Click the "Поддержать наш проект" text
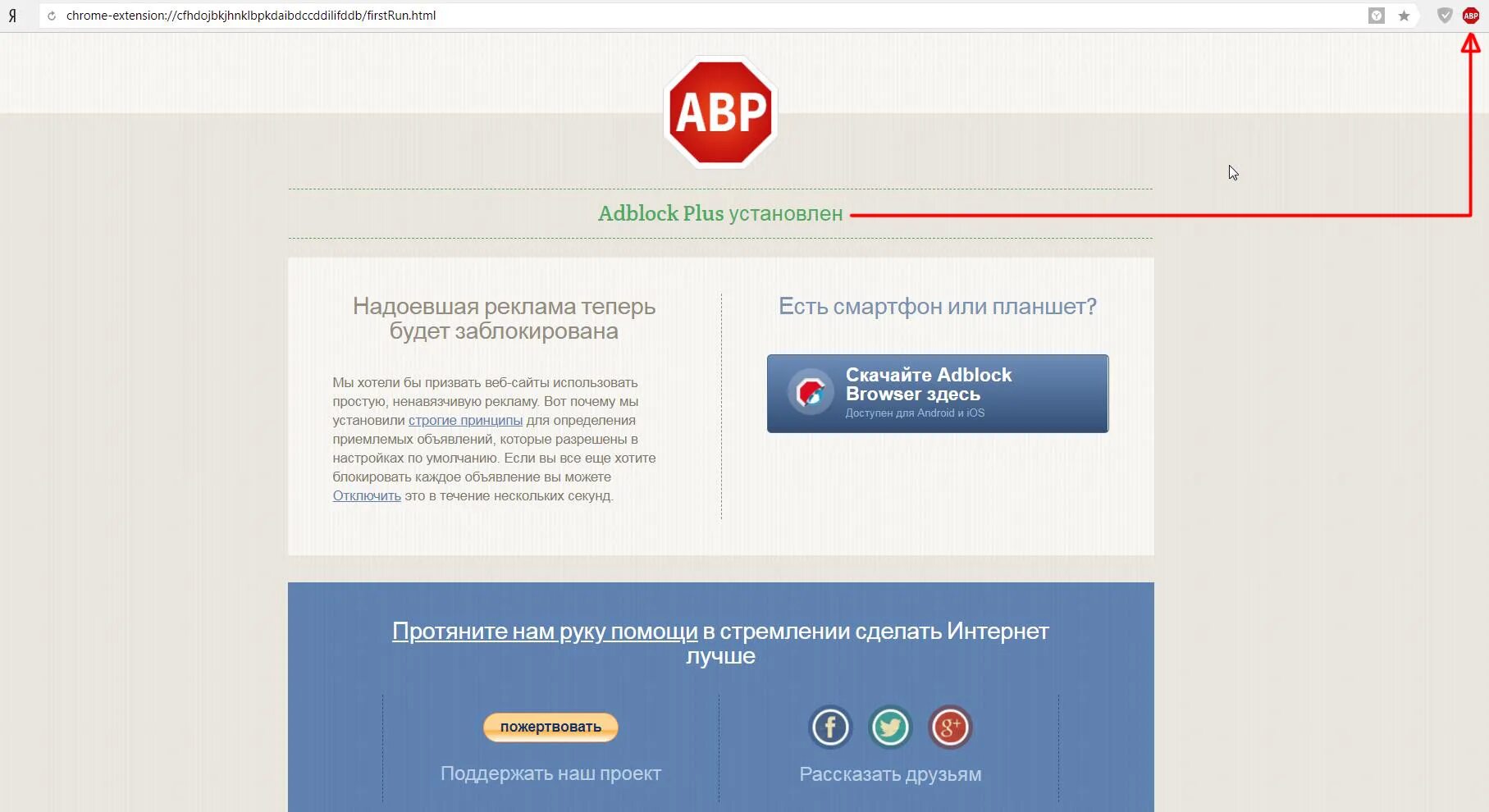Screen dimensions: 1489x812 [550, 773]
